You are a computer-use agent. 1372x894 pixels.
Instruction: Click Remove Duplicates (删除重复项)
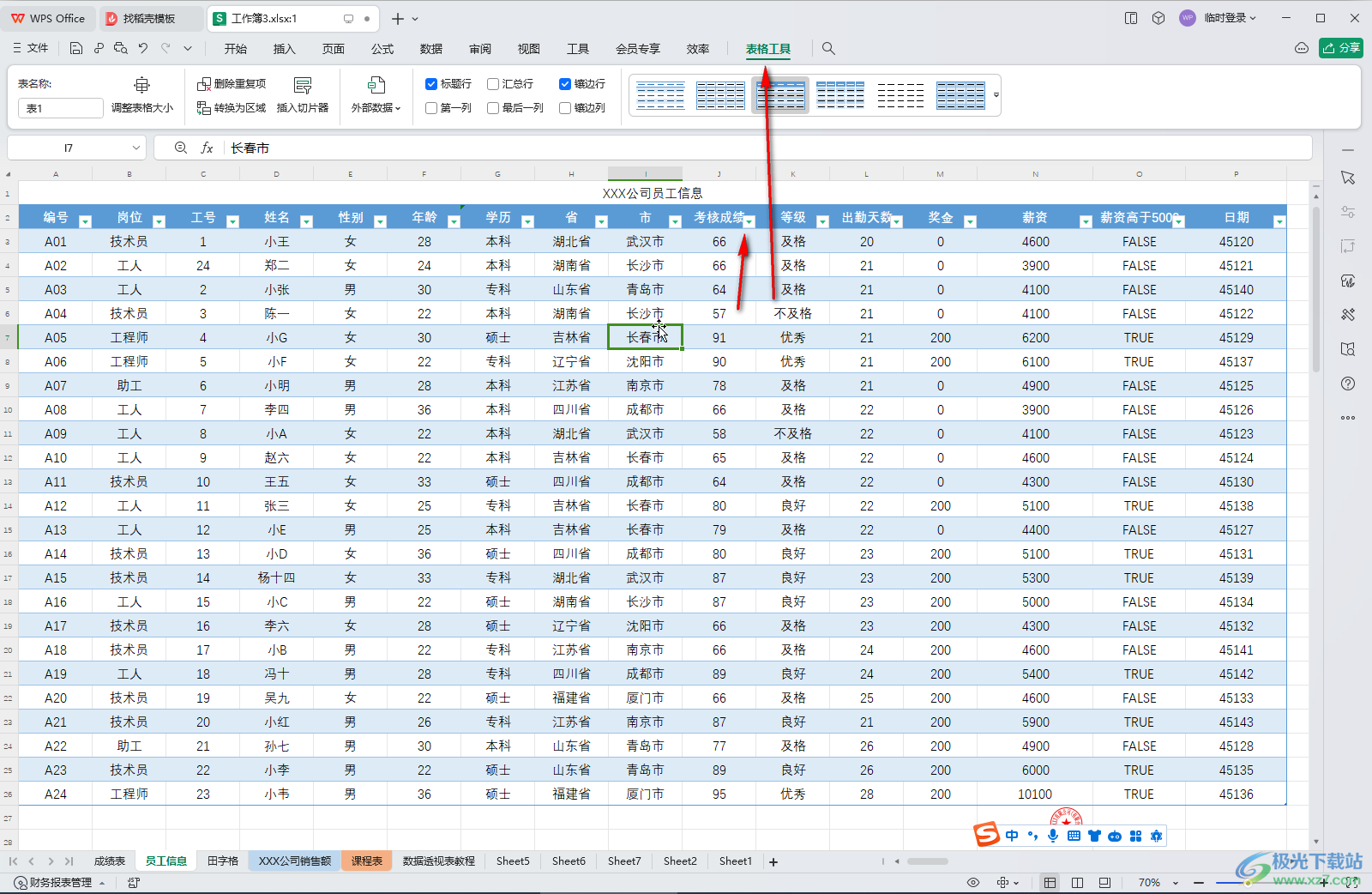click(232, 84)
